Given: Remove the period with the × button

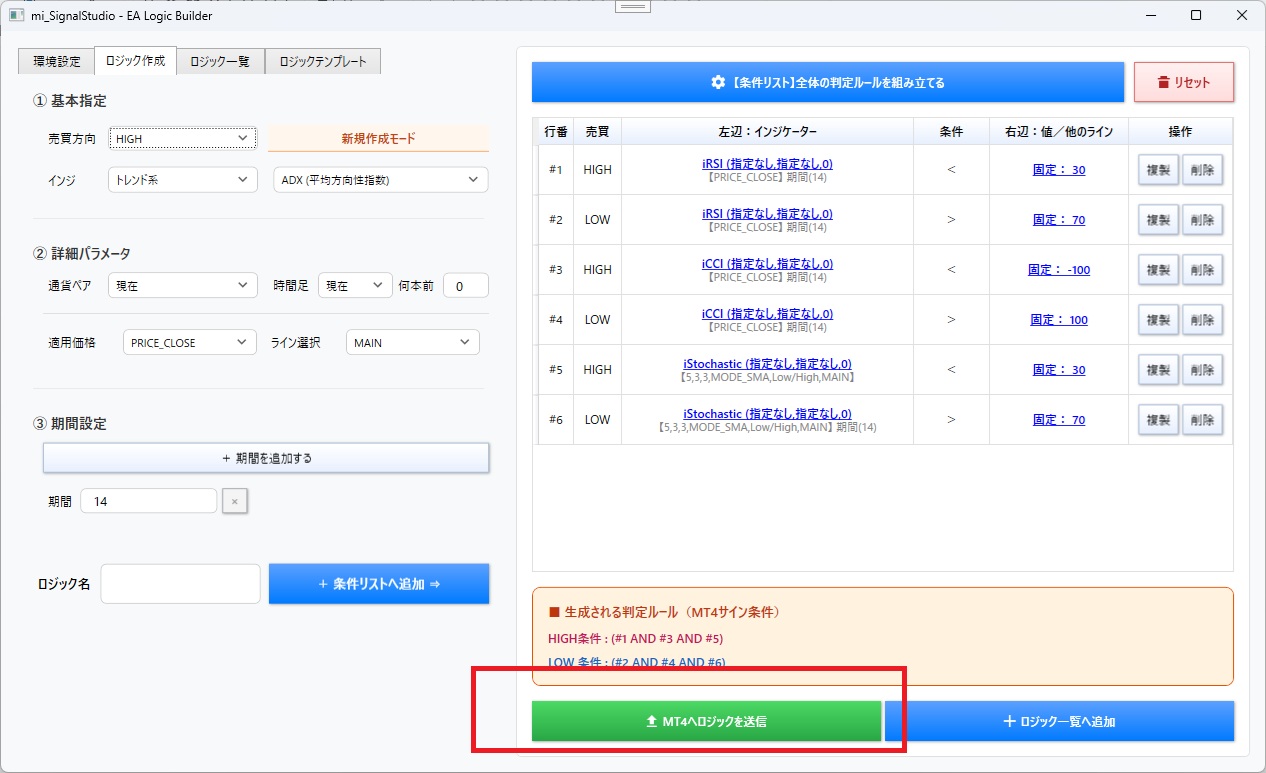Looking at the screenshot, I should (235, 501).
